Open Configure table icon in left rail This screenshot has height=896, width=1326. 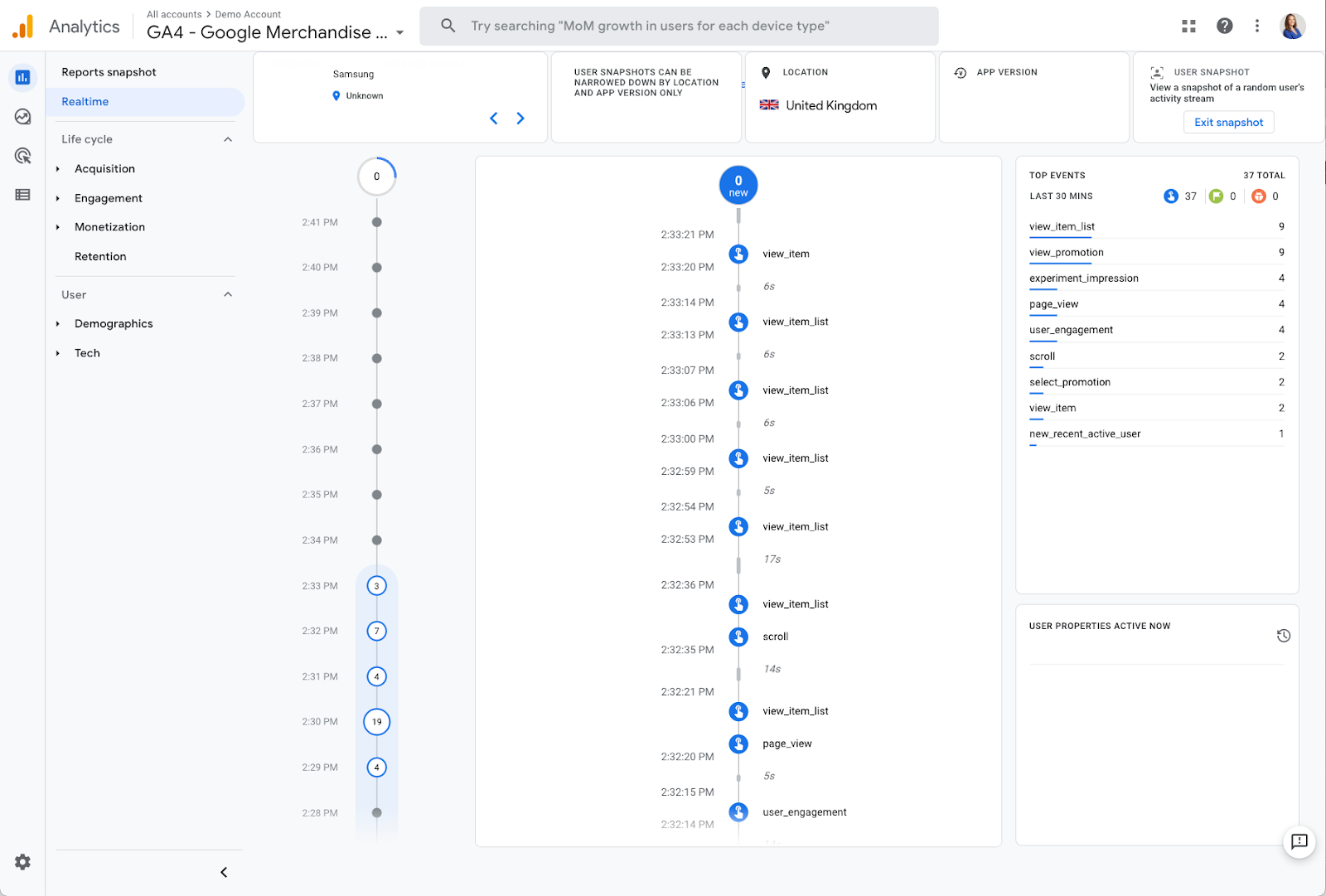[22, 195]
